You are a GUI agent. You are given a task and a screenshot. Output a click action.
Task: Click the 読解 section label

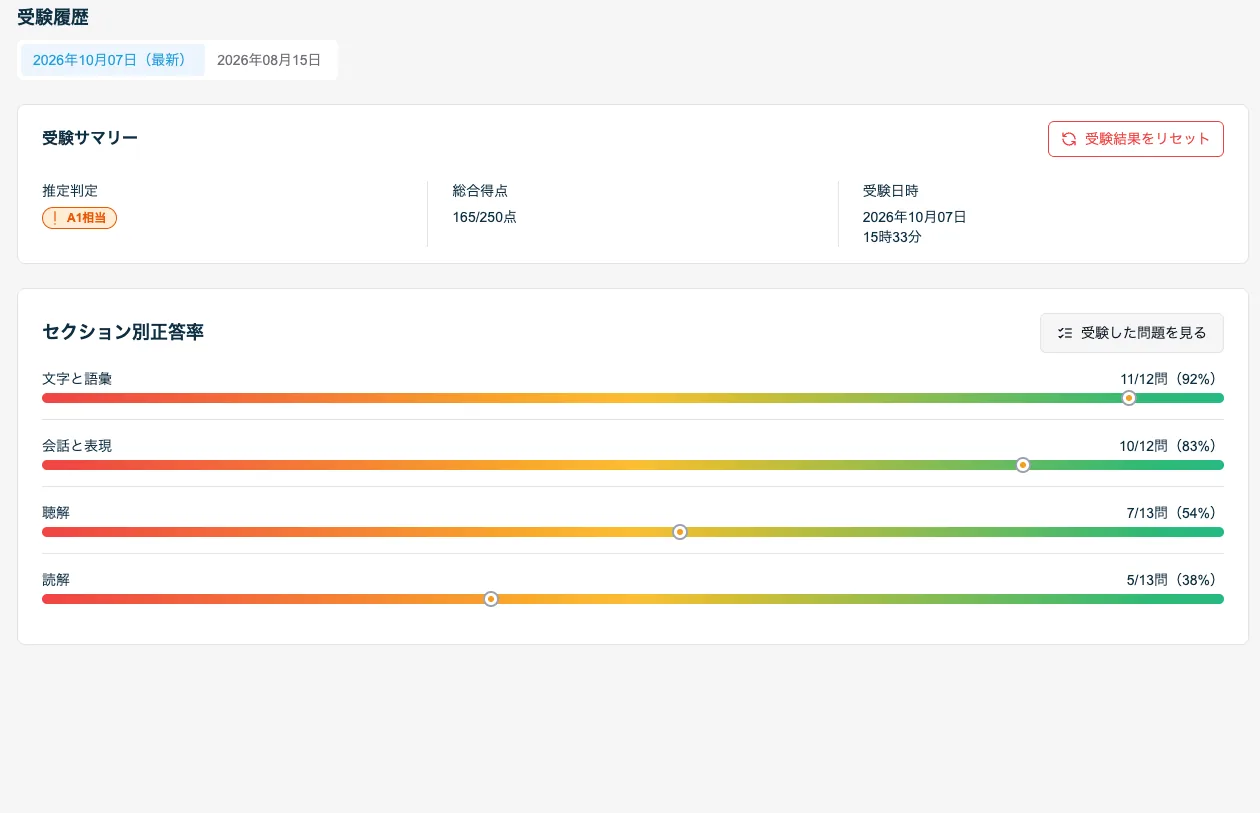tap(56, 580)
